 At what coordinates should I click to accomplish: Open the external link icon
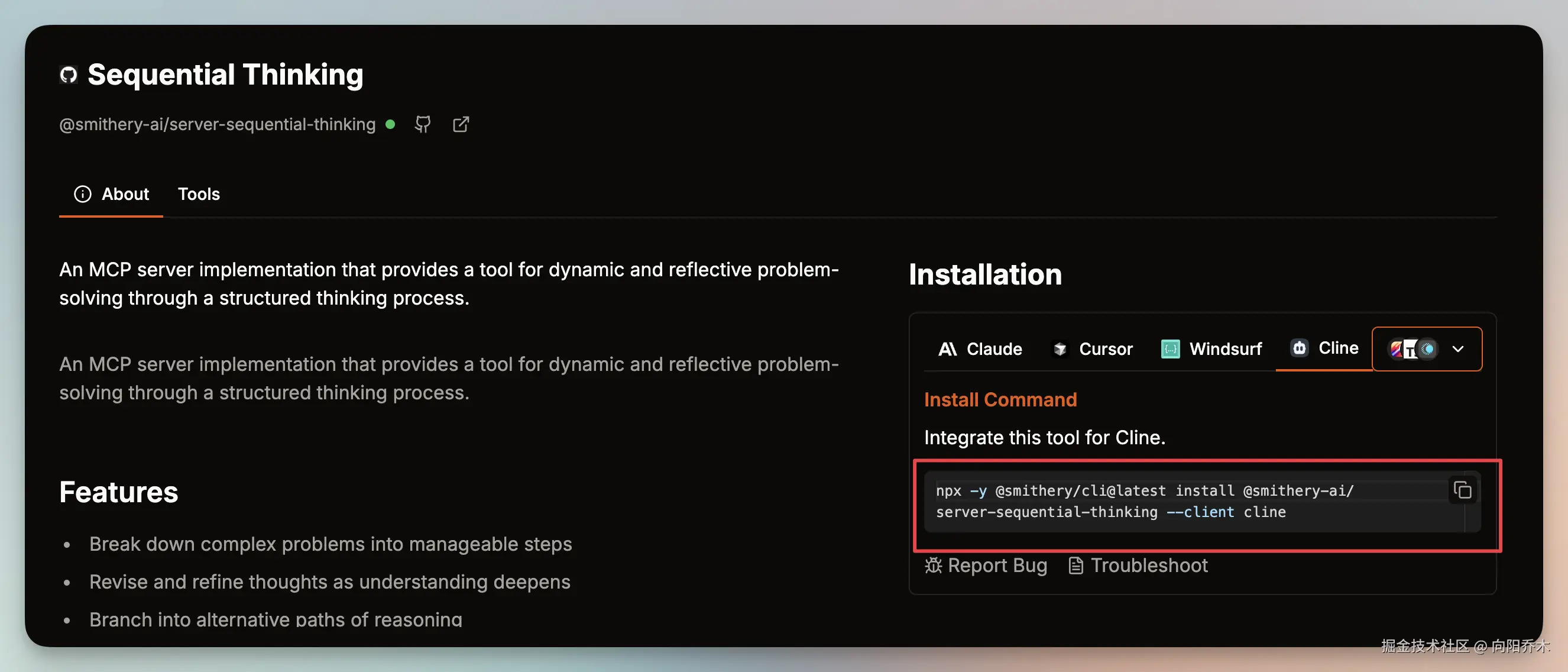(x=461, y=124)
